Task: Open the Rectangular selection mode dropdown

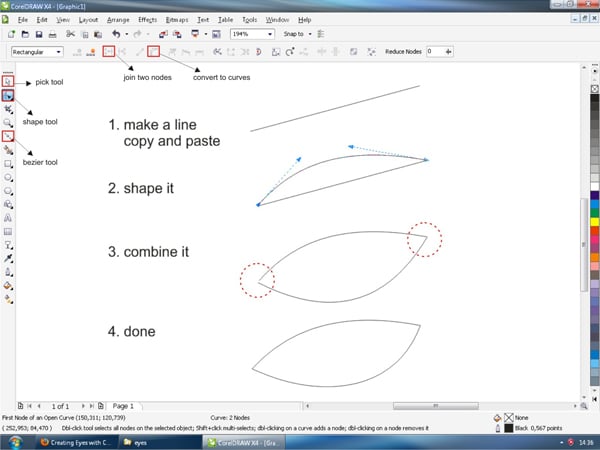Action: pyautogui.click(x=59, y=51)
